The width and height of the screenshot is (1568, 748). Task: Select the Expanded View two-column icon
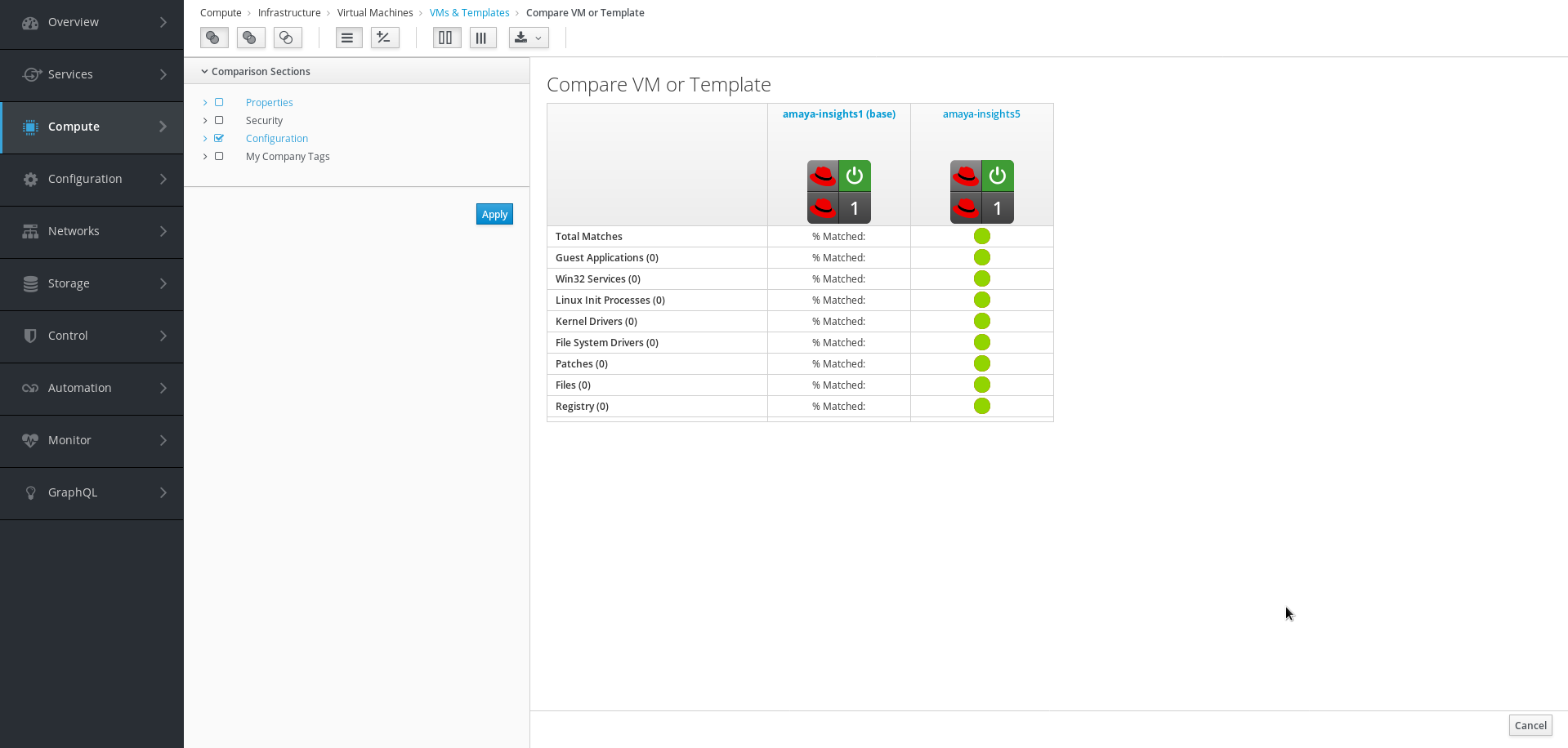pos(447,38)
